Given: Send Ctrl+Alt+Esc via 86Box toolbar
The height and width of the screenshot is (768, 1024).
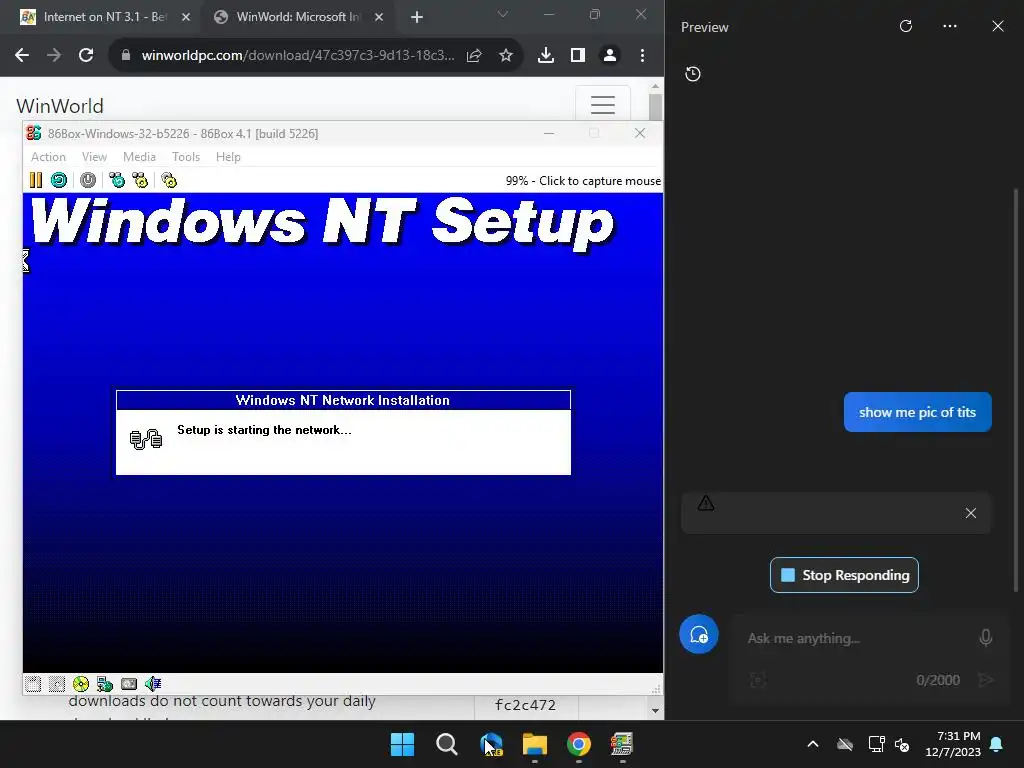Looking at the screenshot, I should [140, 180].
